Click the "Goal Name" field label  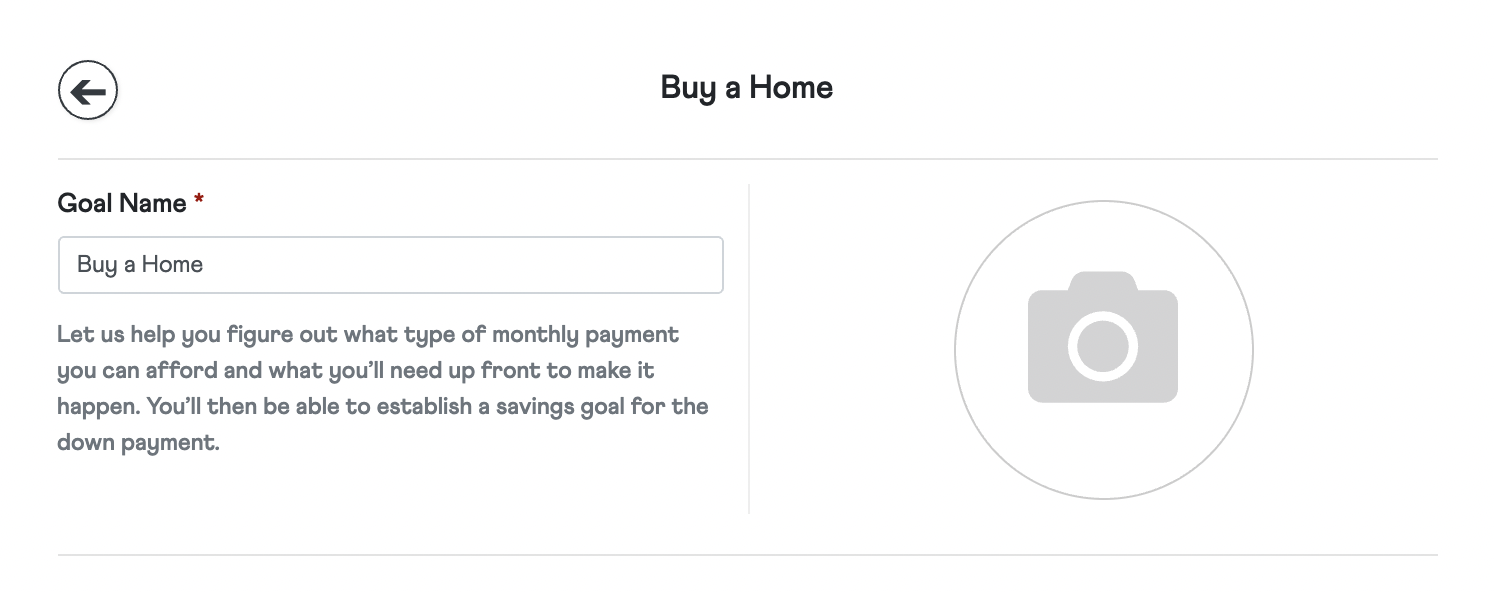coord(122,203)
